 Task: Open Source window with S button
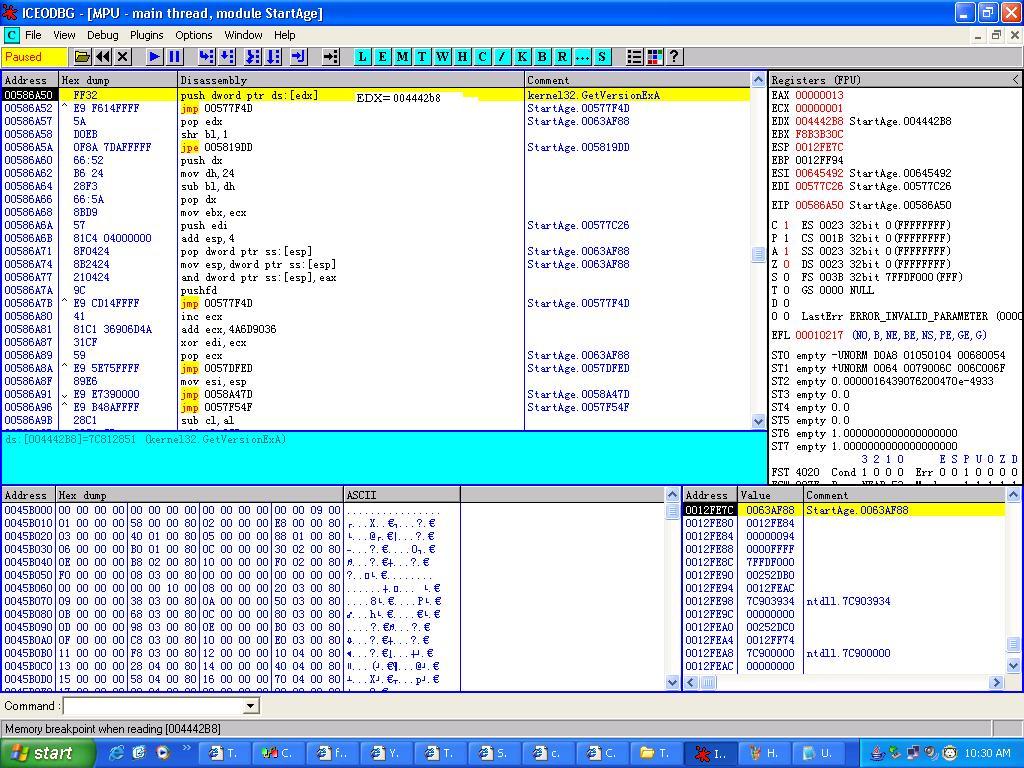coord(602,57)
